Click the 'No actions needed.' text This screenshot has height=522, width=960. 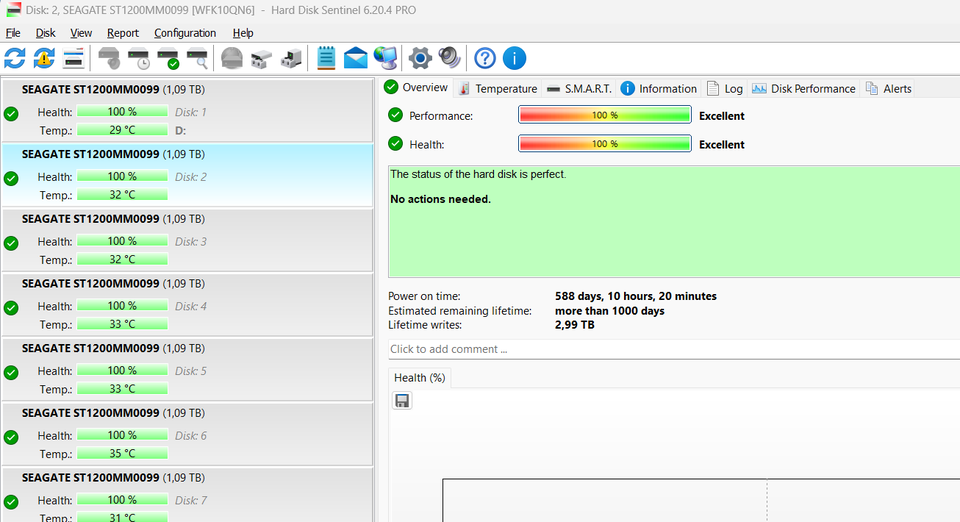(441, 199)
